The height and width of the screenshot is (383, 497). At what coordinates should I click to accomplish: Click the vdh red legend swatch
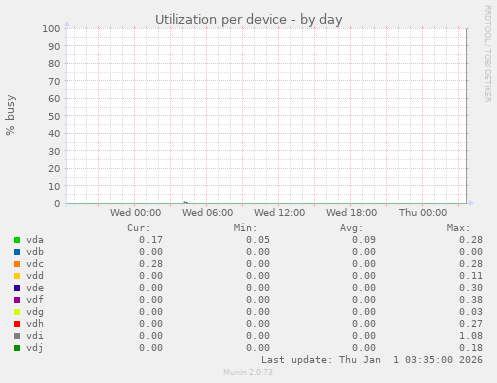17,324
